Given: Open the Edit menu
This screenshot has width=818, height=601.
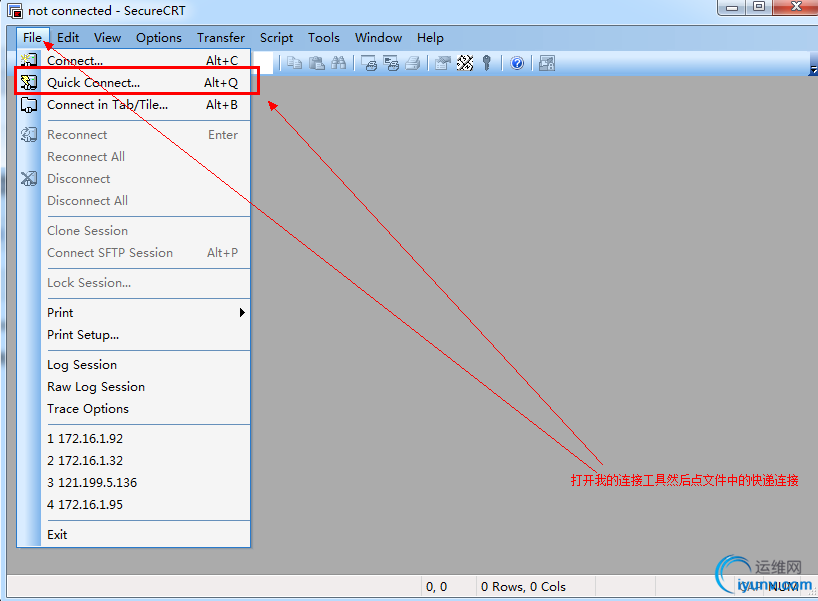Looking at the screenshot, I should point(68,38).
